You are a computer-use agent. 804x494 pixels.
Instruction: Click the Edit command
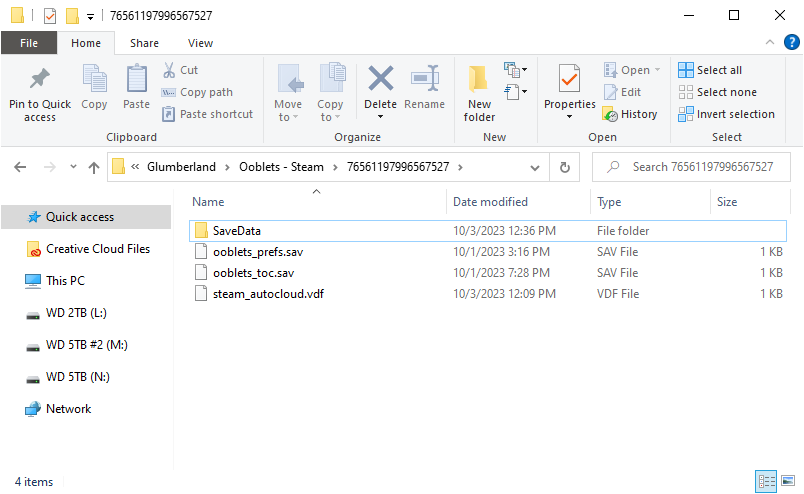(622, 92)
